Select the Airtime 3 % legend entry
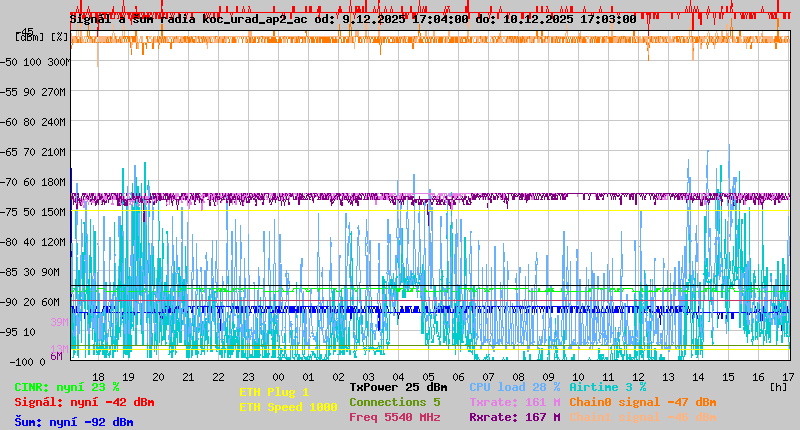The image size is (800, 430). [607, 387]
